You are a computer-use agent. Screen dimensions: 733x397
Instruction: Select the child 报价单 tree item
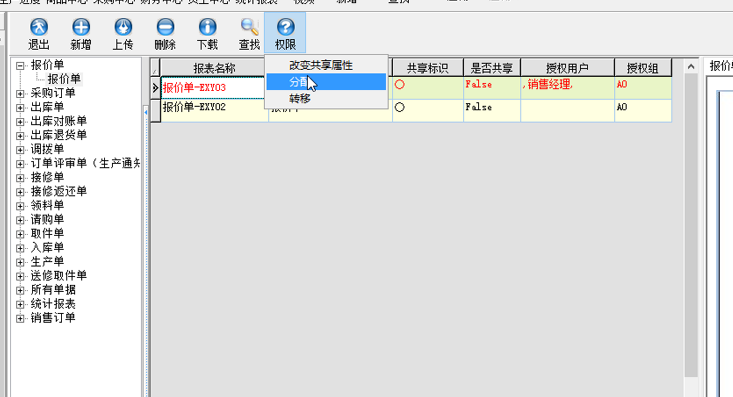tap(64, 79)
